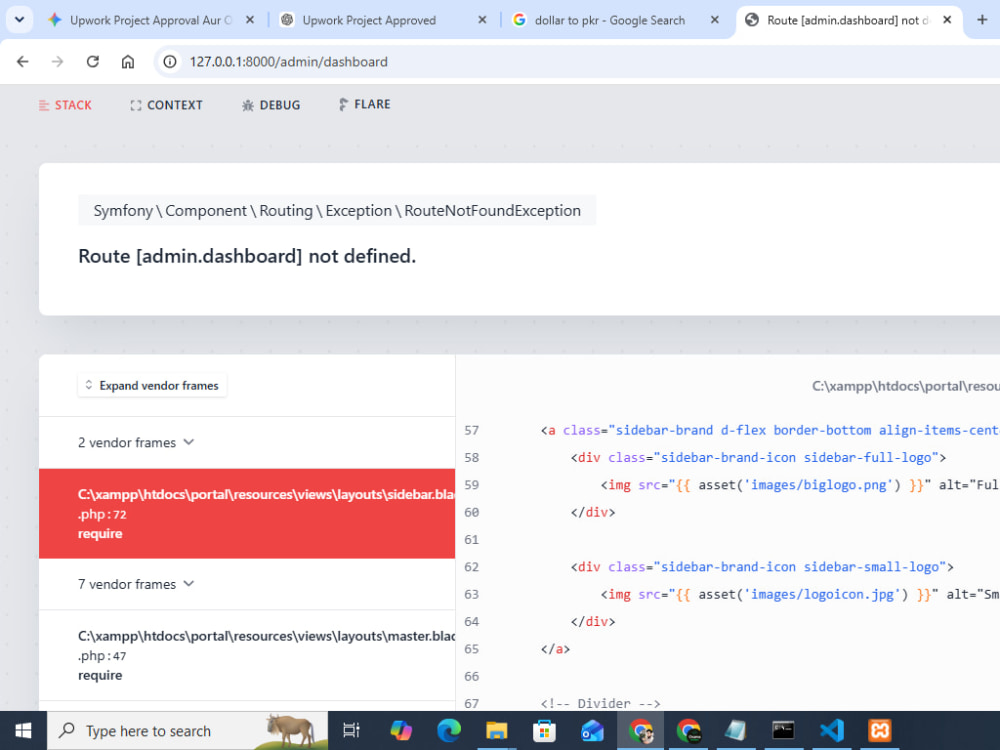Expand the 7 vendor frames group

click(x=136, y=584)
